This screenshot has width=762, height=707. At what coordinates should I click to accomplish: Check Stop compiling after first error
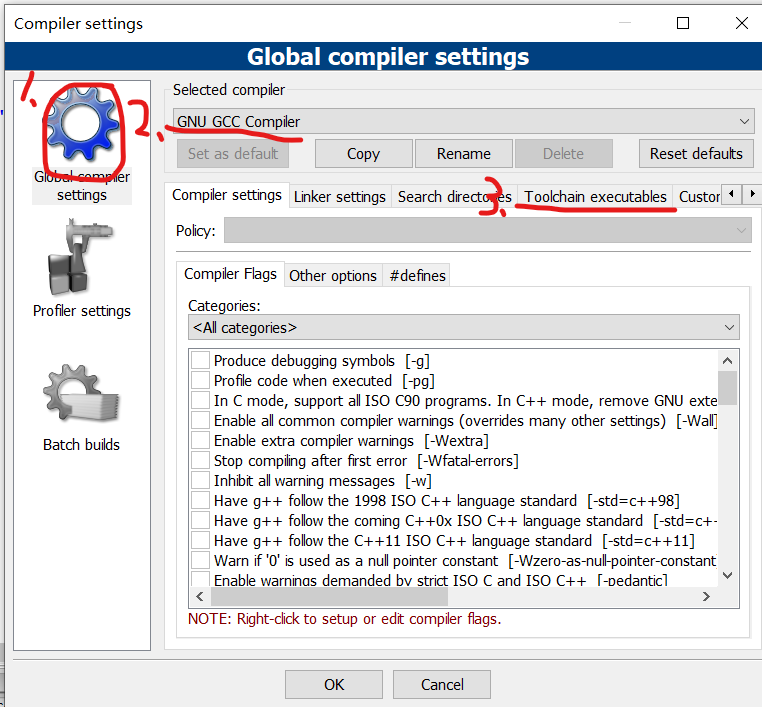click(x=200, y=460)
